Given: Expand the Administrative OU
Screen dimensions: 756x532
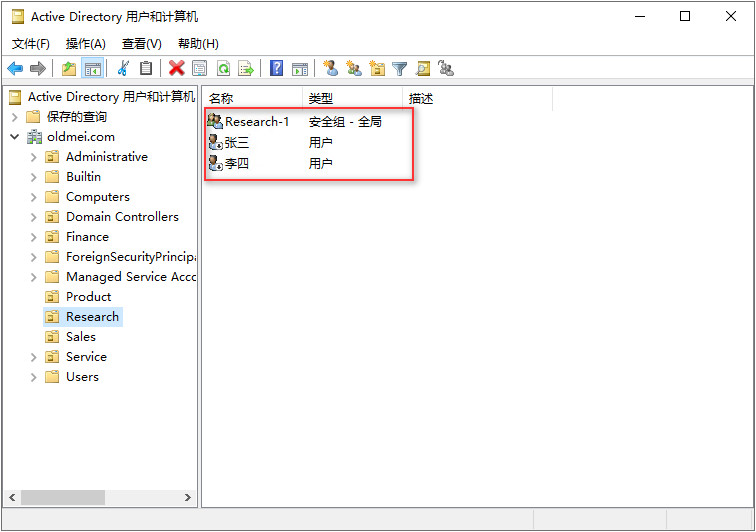Looking at the screenshot, I should pyautogui.click(x=33, y=157).
